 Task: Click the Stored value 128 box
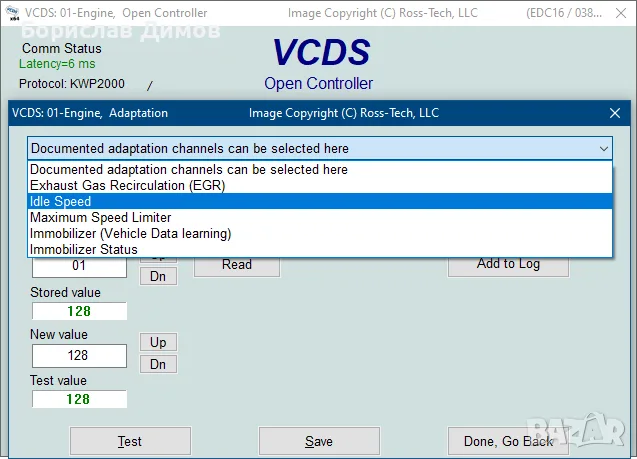click(x=79, y=311)
